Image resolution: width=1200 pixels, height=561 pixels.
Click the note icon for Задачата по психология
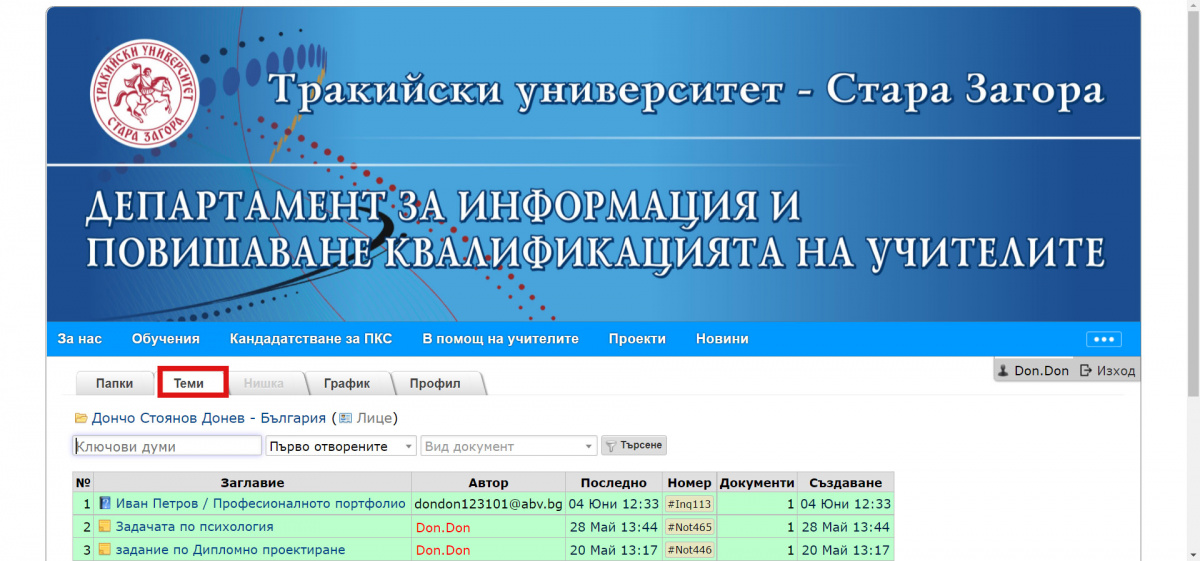(x=105, y=527)
